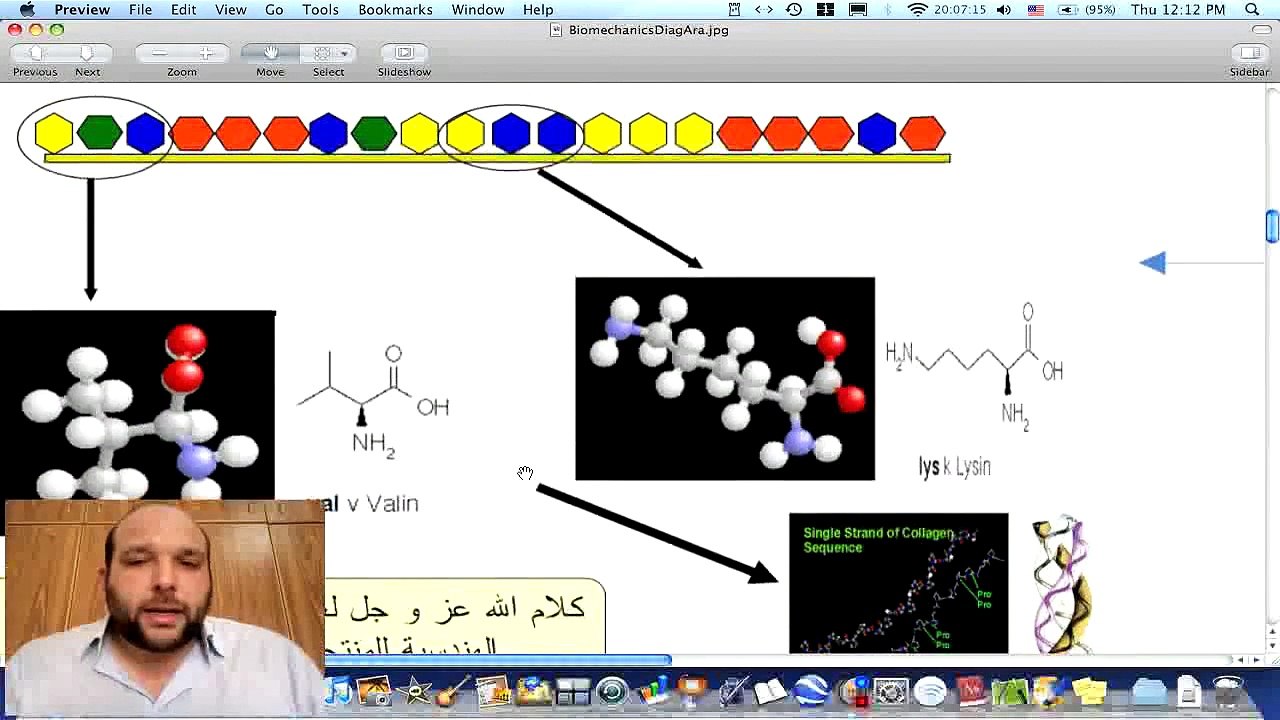Launch iMovie from the Dock
Screen dimensions: 1280x720
tap(414, 691)
